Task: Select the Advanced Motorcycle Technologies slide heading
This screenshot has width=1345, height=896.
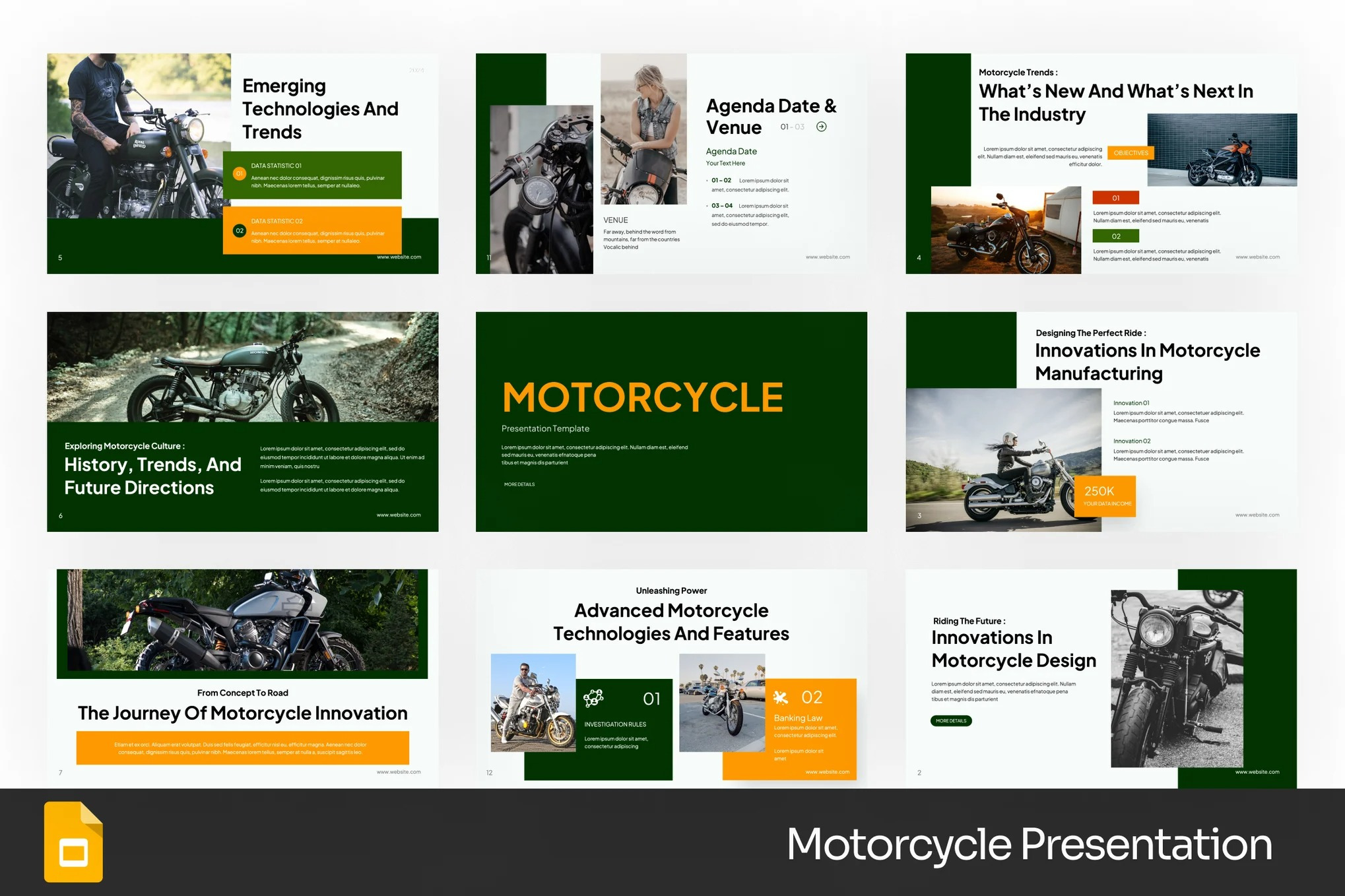Action: pyautogui.click(x=671, y=622)
